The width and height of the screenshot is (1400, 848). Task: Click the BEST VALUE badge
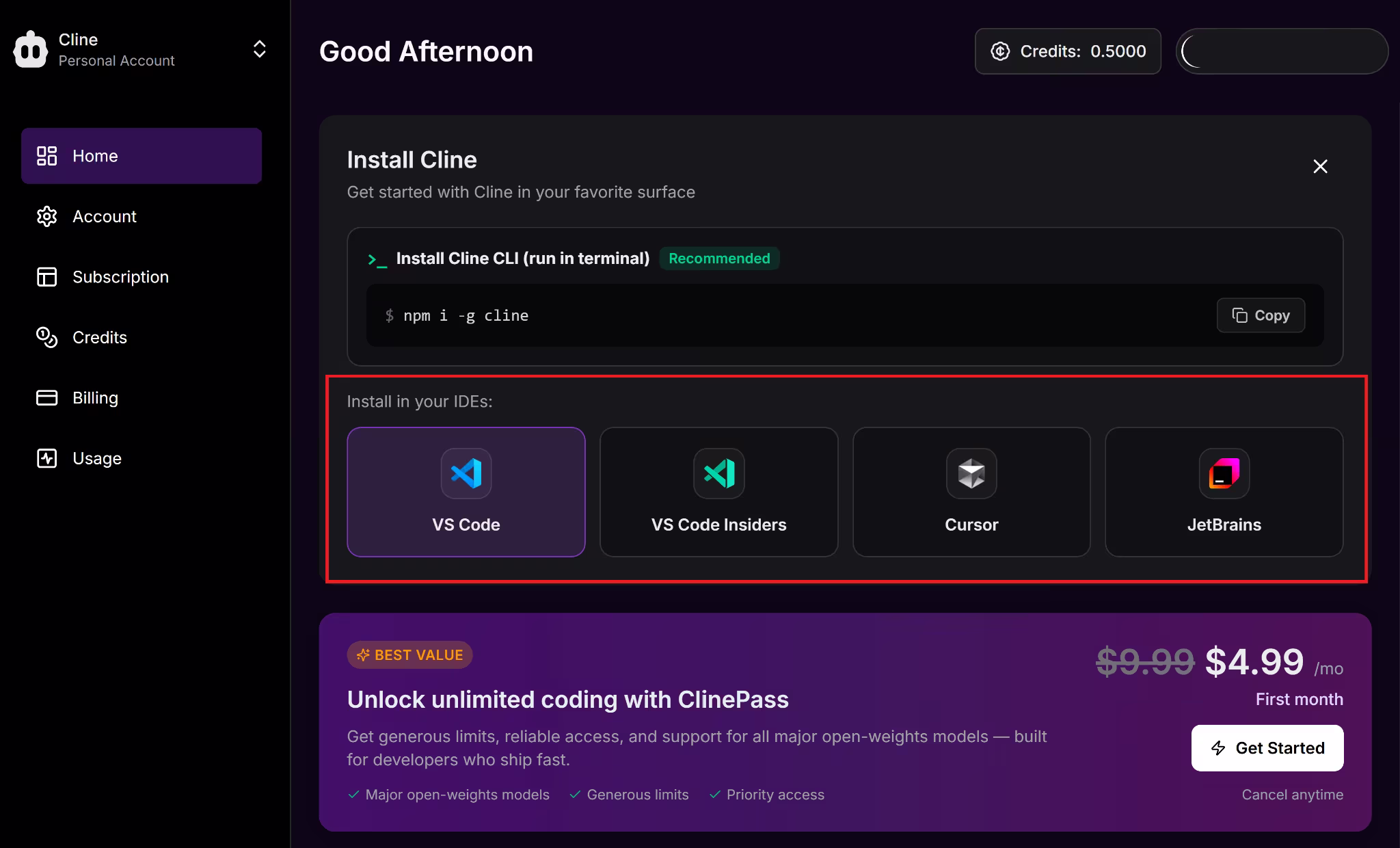coord(409,655)
